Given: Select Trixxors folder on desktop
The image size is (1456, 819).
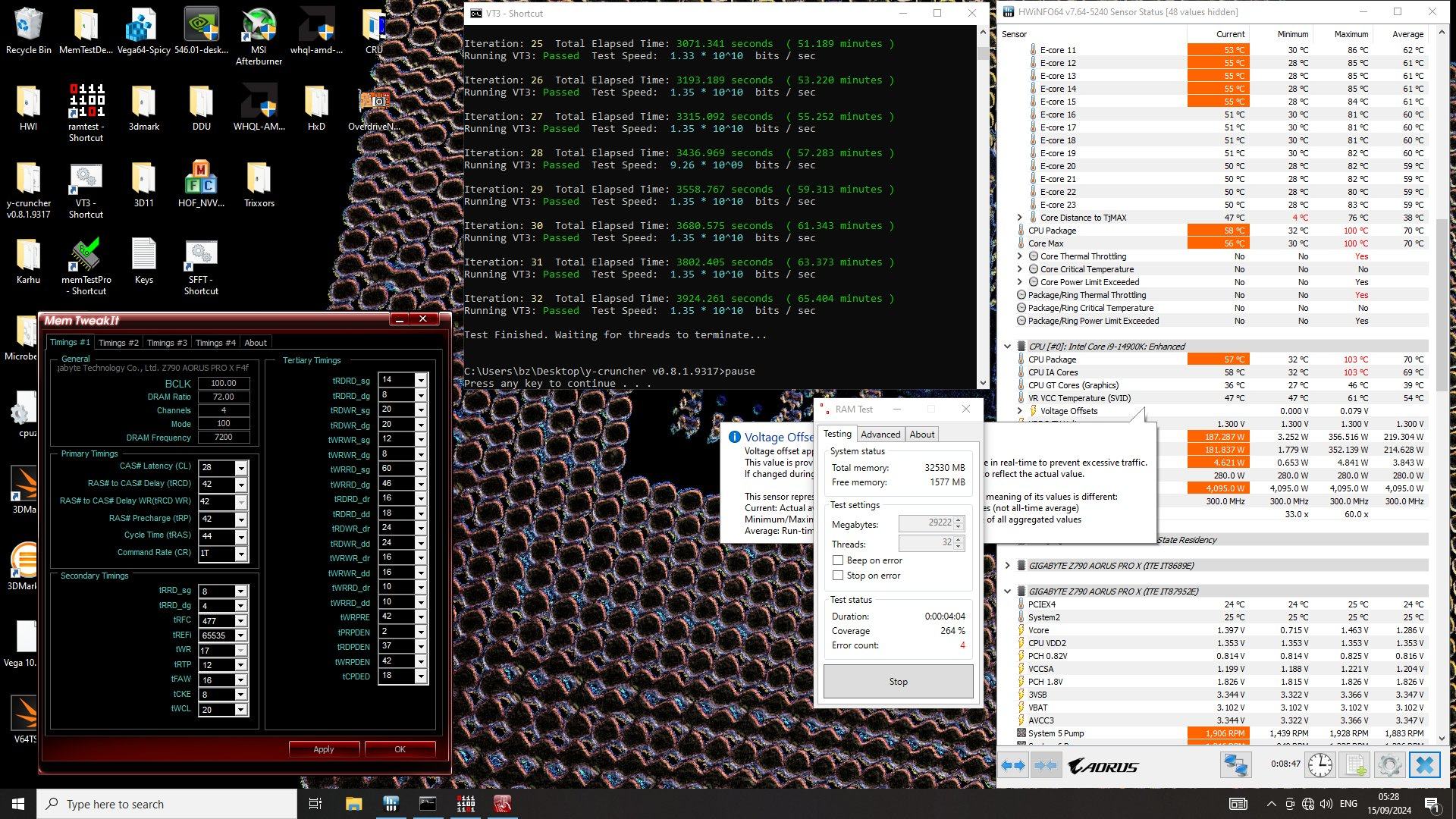Looking at the screenshot, I should (259, 184).
